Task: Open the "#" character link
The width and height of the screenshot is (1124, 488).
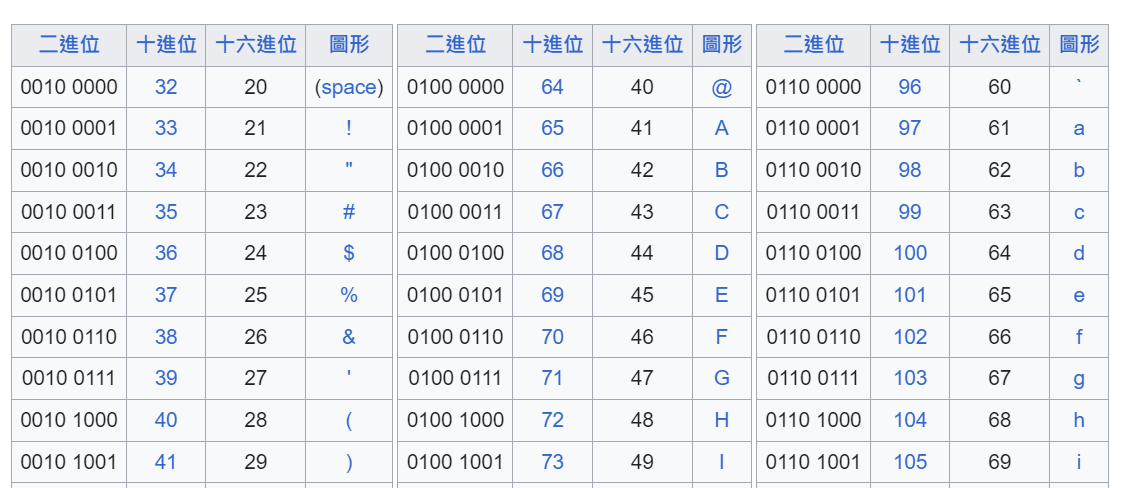Action: pos(348,212)
